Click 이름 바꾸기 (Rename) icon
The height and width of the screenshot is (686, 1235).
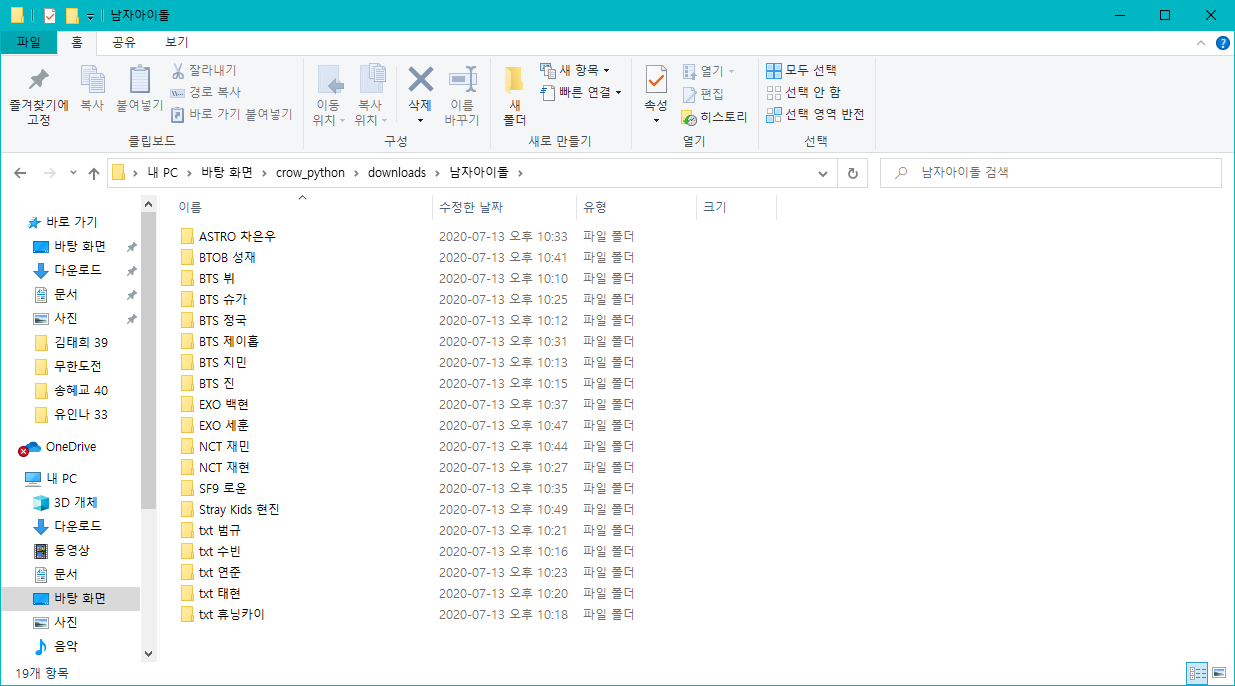(462, 96)
